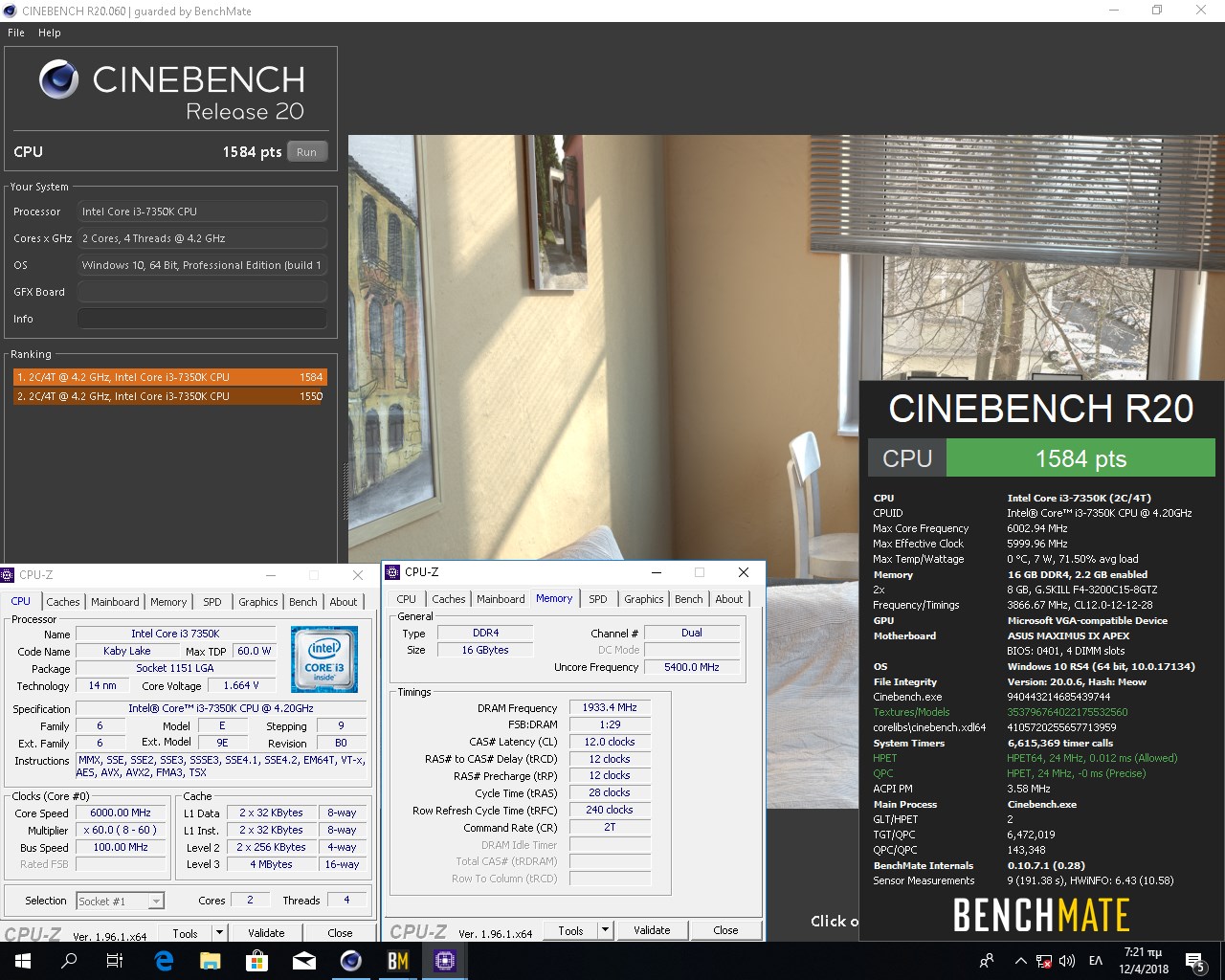Open CPU tab in front CPU-Z
1225x980 pixels.
[x=407, y=599]
